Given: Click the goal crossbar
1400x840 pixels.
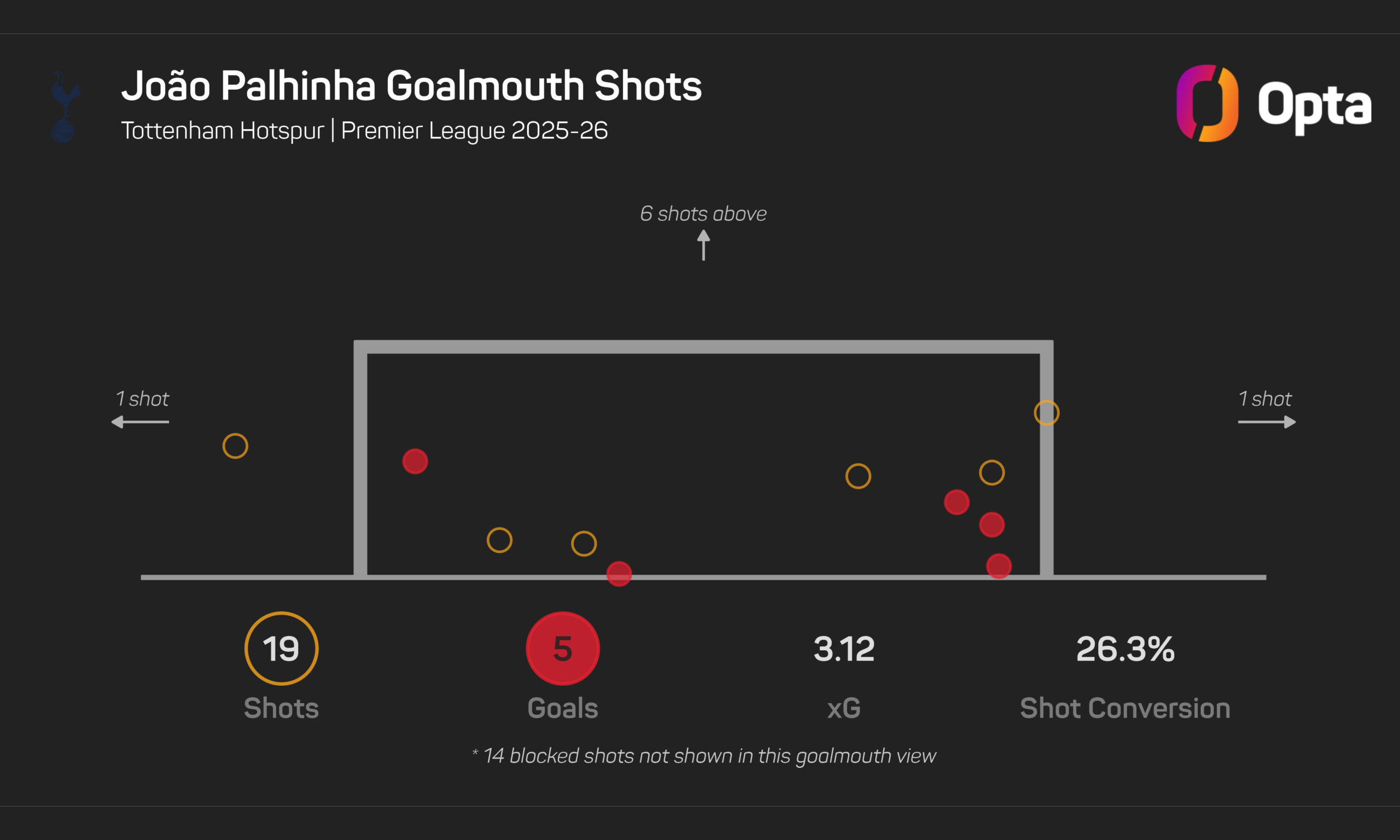Looking at the screenshot, I should point(703,347).
